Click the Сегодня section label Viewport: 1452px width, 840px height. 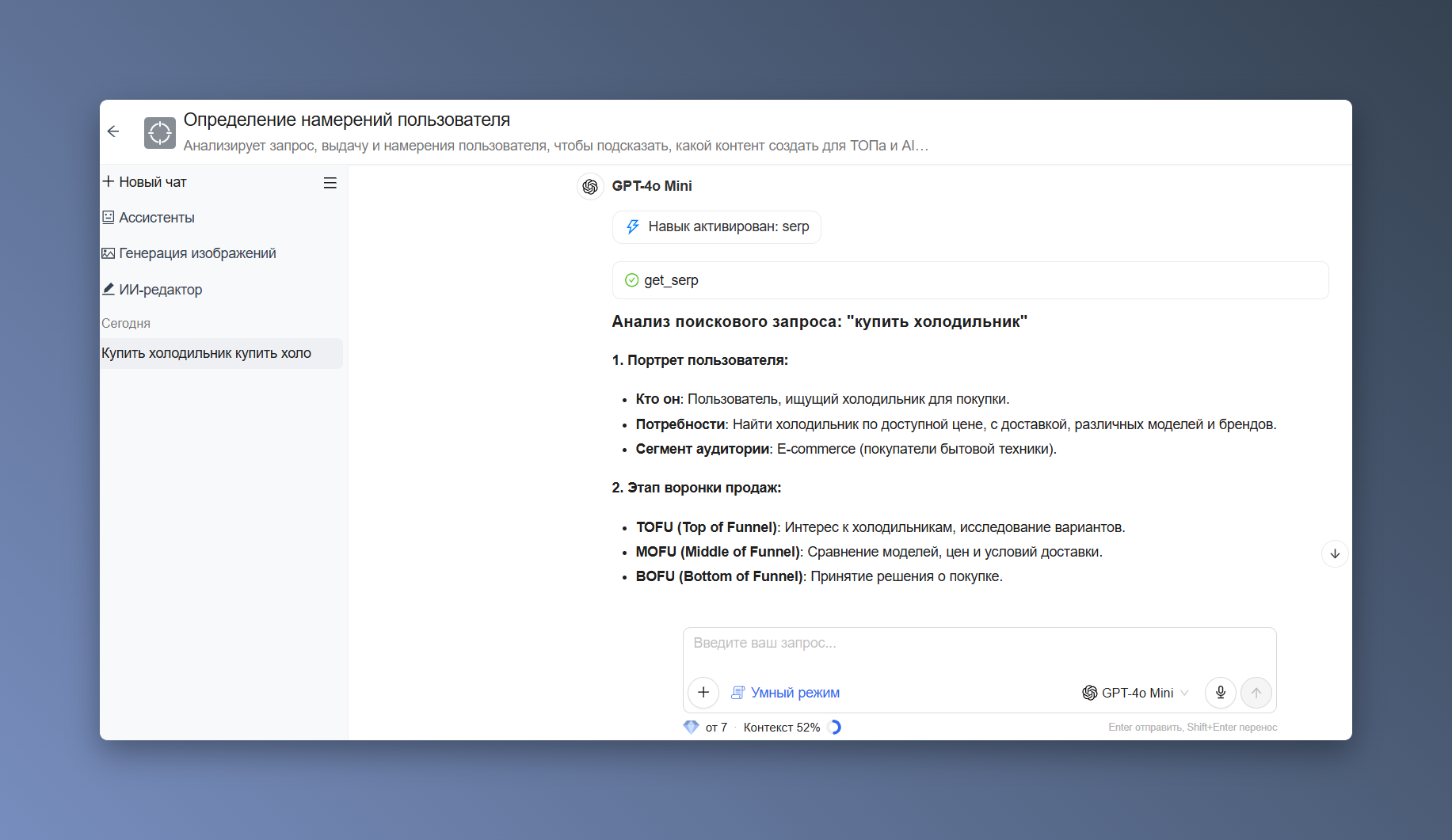tap(126, 323)
